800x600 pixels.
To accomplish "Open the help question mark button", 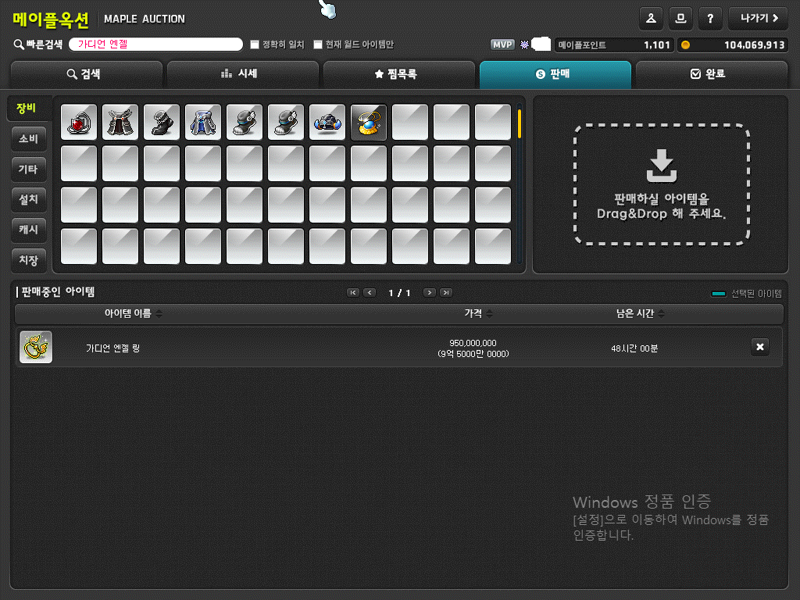I will [x=710, y=18].
